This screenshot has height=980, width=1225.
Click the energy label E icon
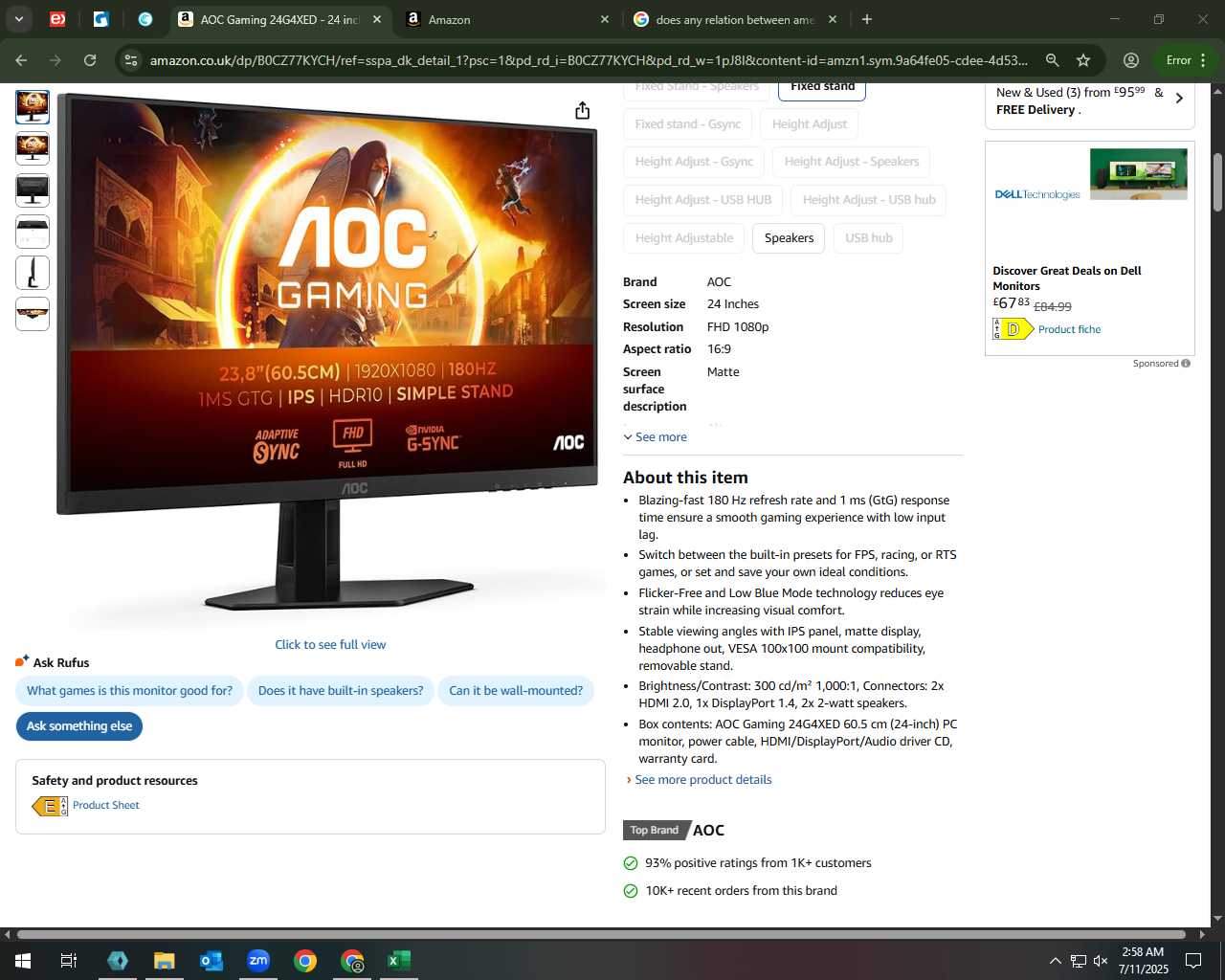click(50, 807)
